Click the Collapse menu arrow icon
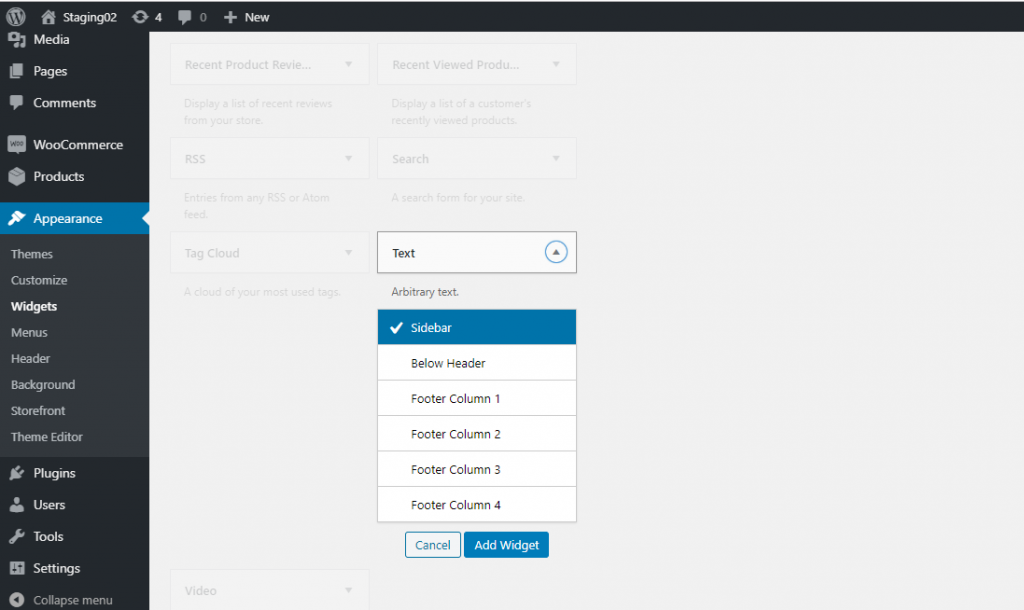Viewport: 1024px width, 610px height. pos(17,600)
